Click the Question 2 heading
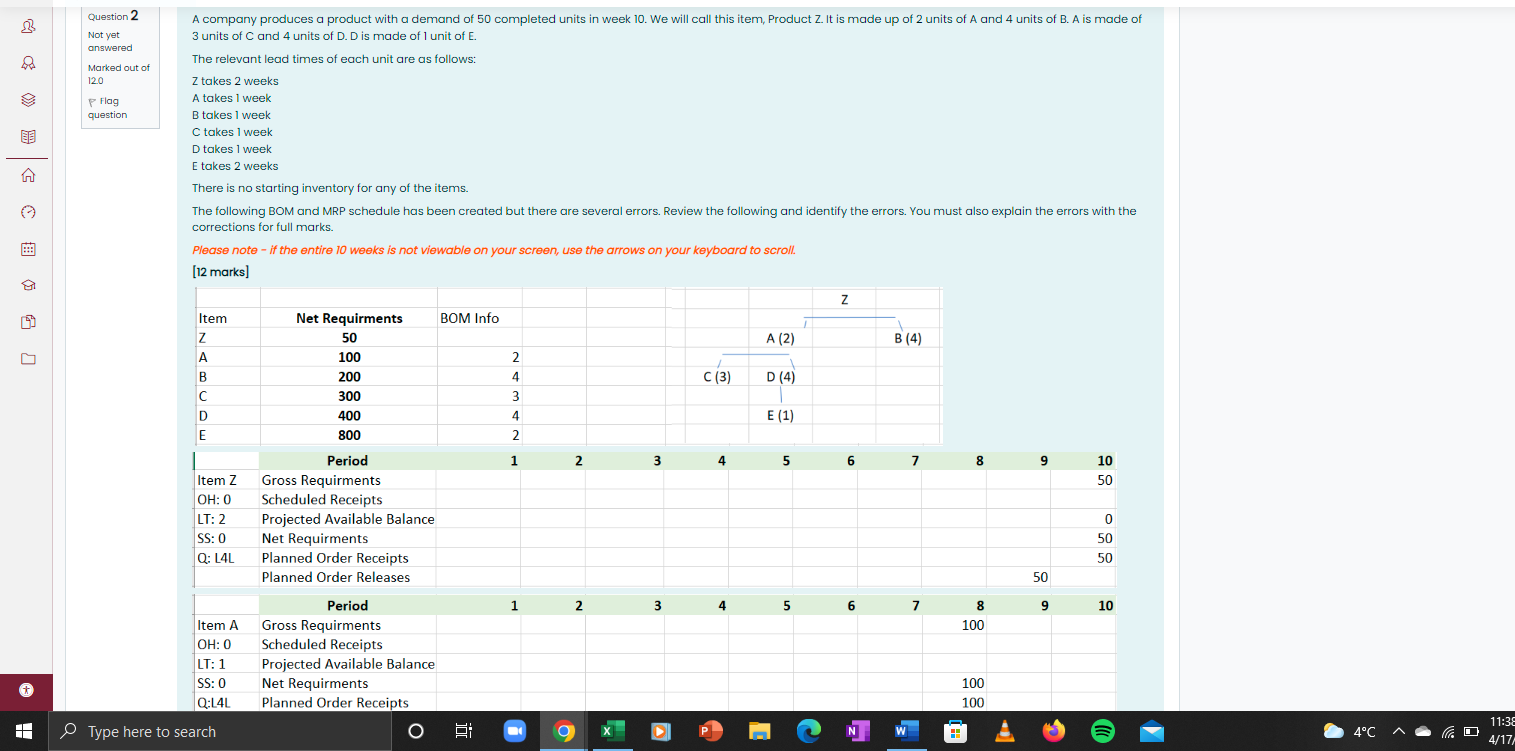 pyautogui.click(x=113, y=16)
